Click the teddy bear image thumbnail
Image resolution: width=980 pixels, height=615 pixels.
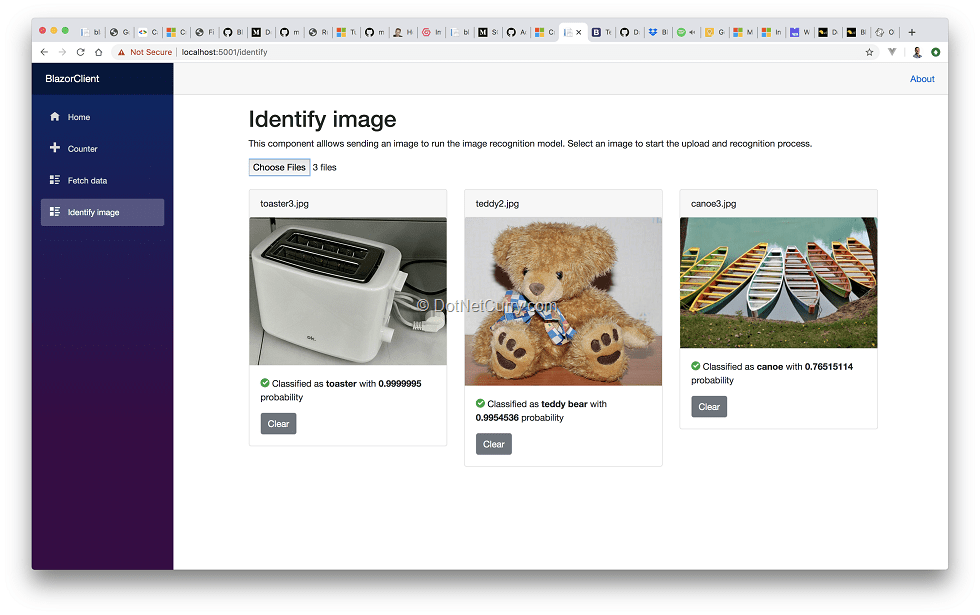click(563, 301)
